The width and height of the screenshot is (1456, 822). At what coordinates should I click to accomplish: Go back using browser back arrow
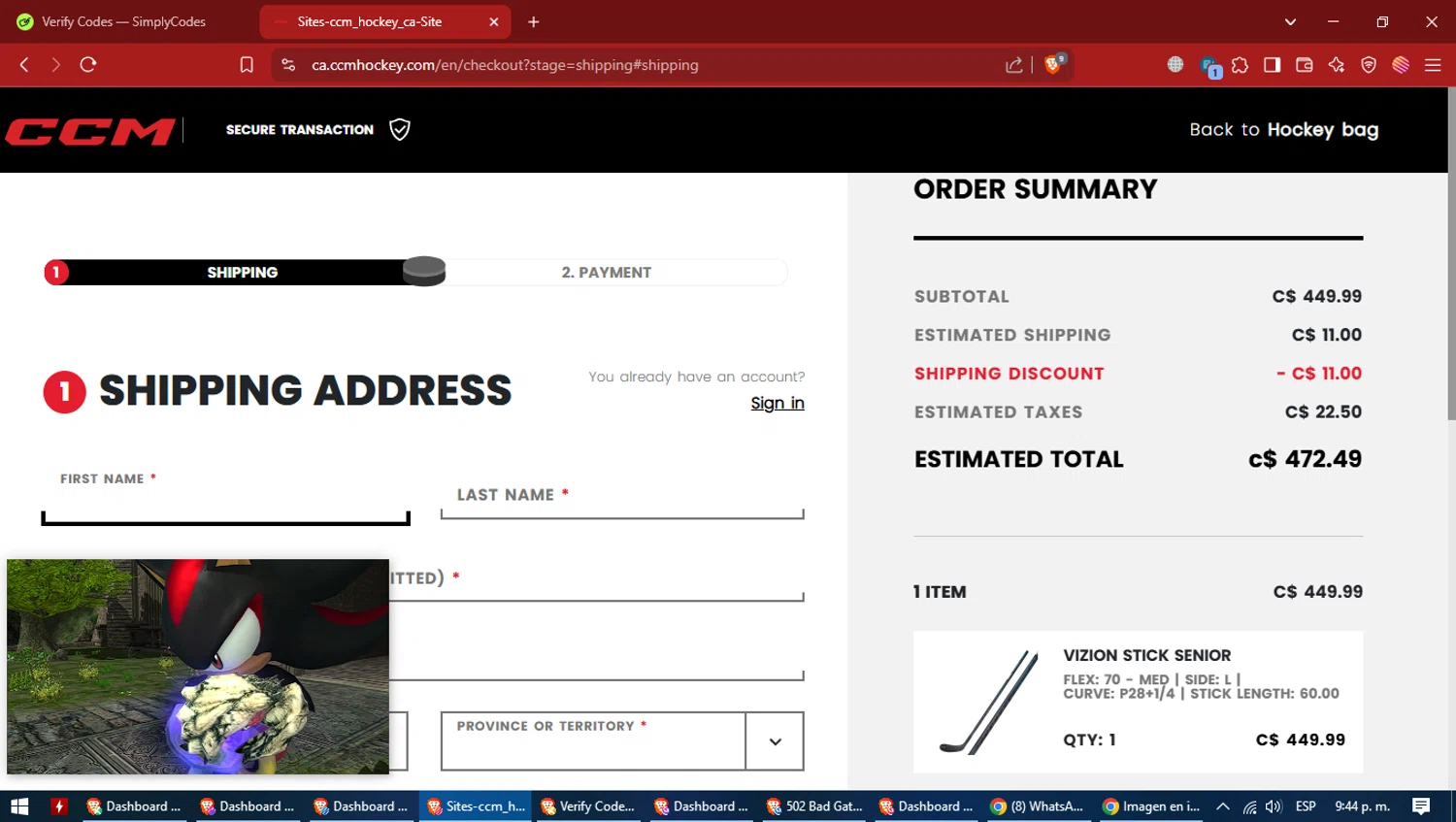pos(24,65)
